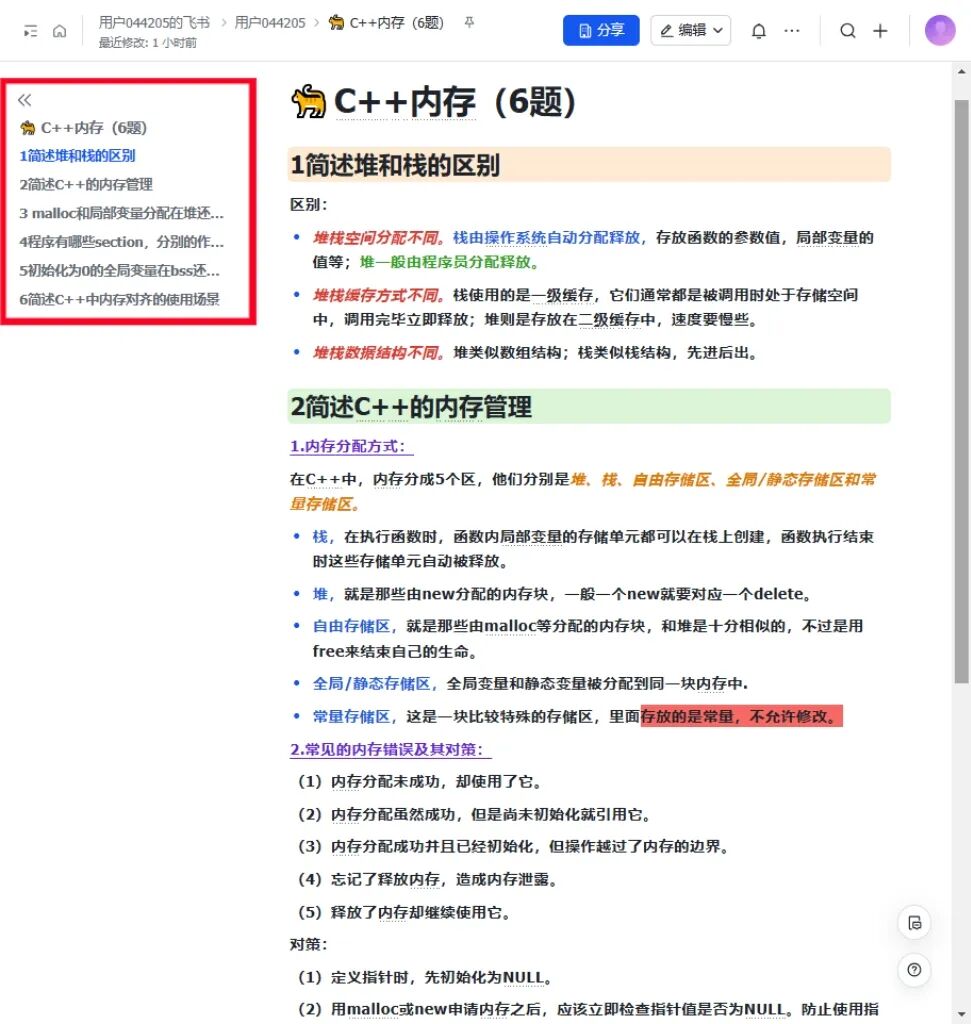
Task: Click heading 1简述堆和栈的区别 in document
Action: pos(395,165)
